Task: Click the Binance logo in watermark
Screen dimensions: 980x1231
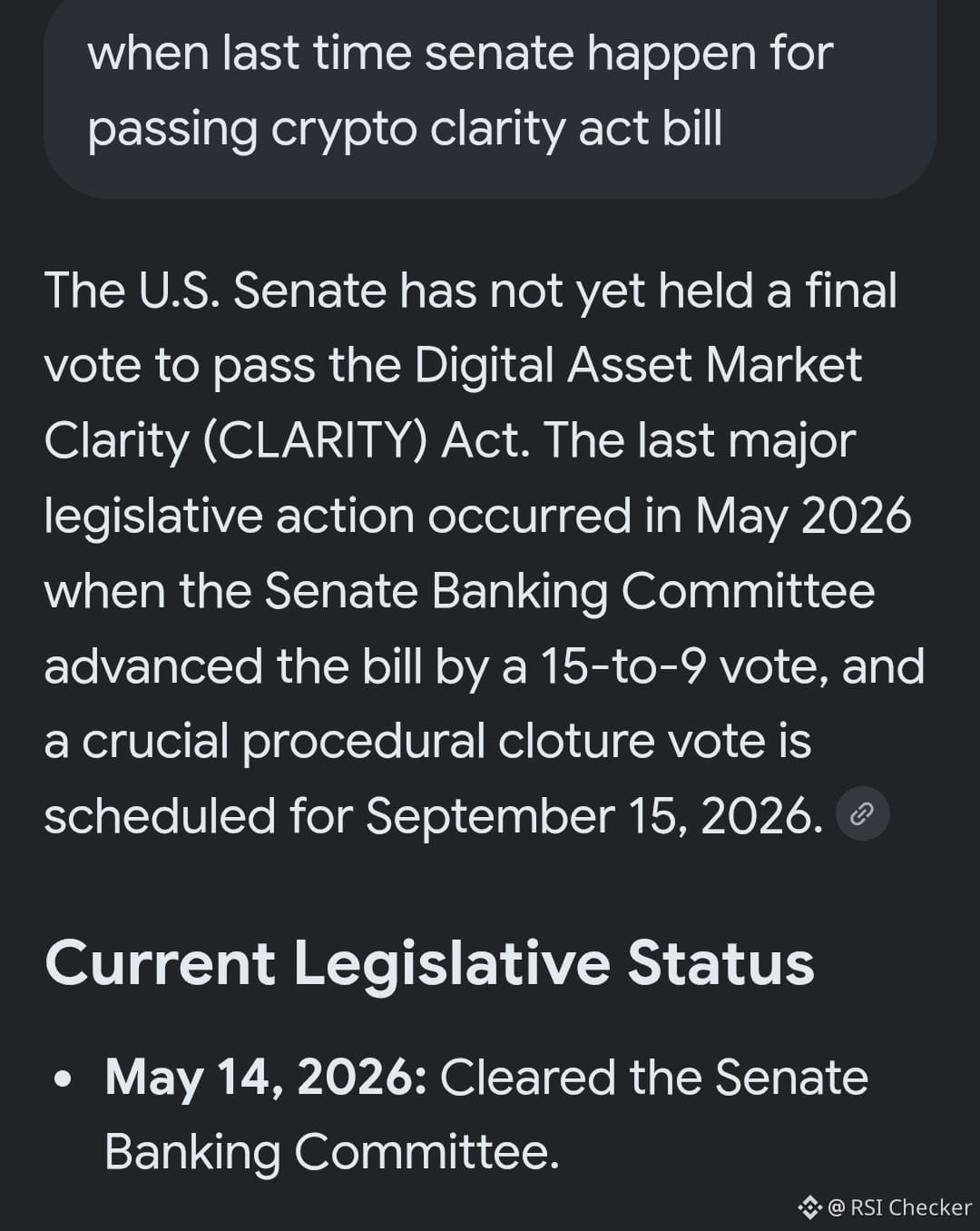Action: tap(809, 1206)
